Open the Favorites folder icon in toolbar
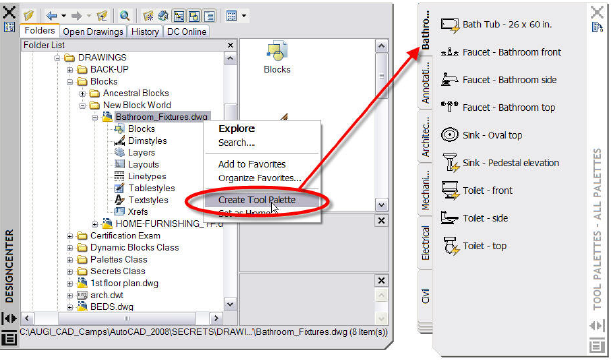612x360 pixels. 148,16
